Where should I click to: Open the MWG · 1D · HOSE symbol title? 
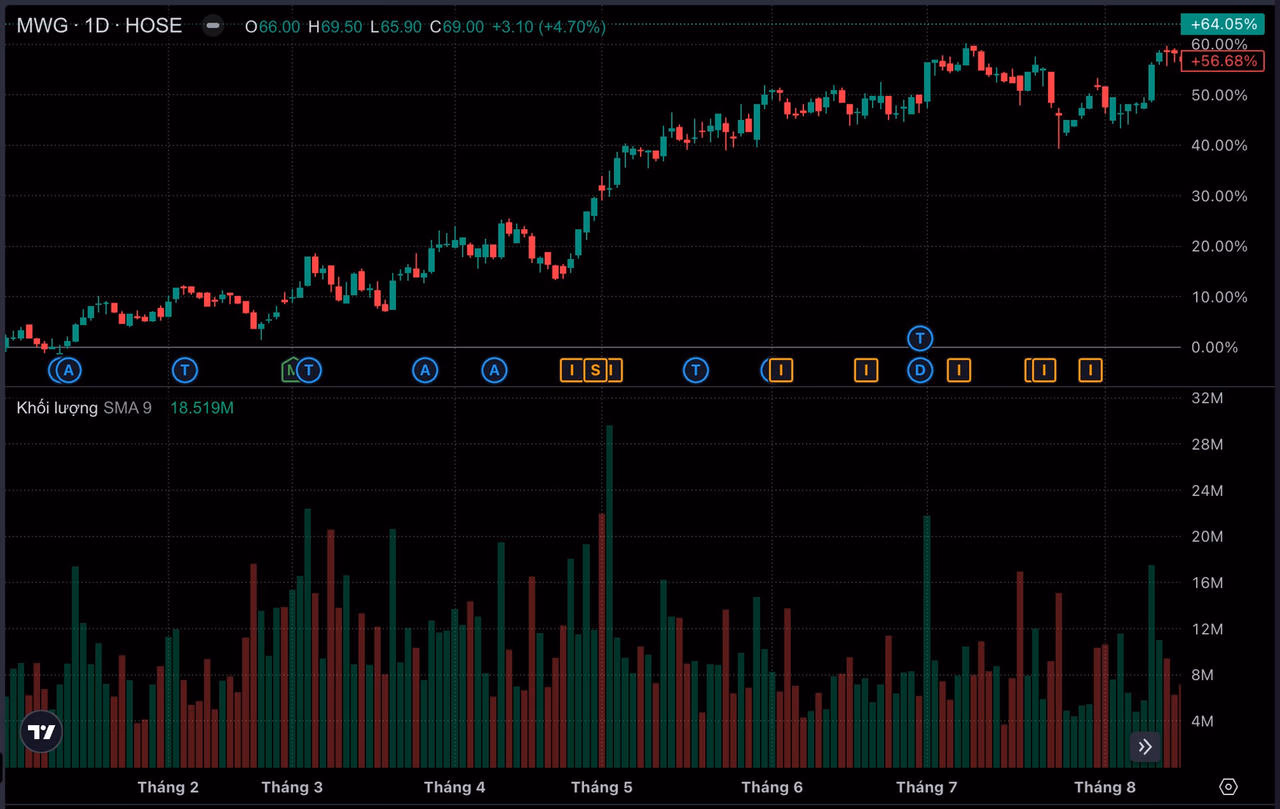[x=99, y=26]
